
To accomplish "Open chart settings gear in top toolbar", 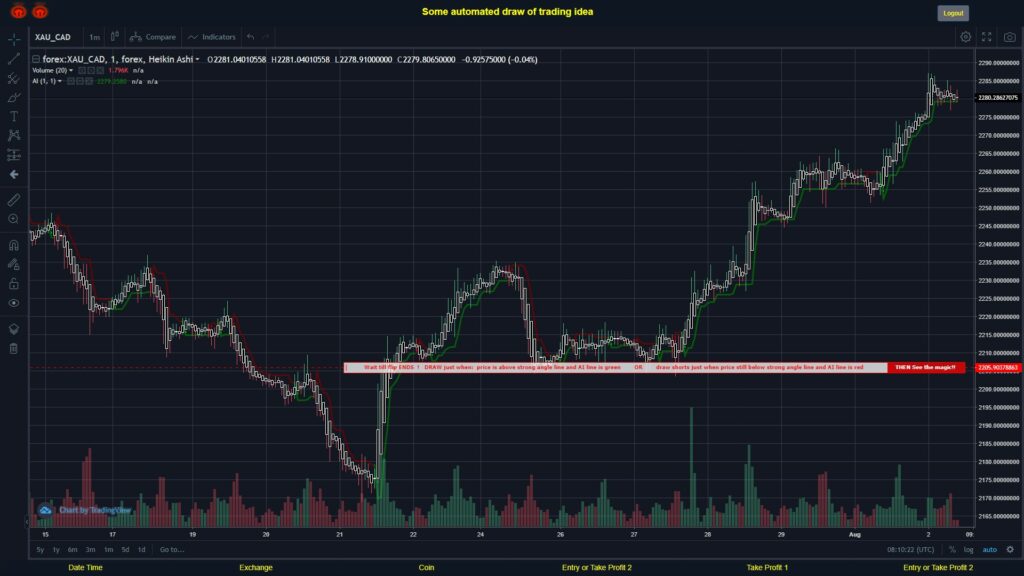I will point(965,37).
